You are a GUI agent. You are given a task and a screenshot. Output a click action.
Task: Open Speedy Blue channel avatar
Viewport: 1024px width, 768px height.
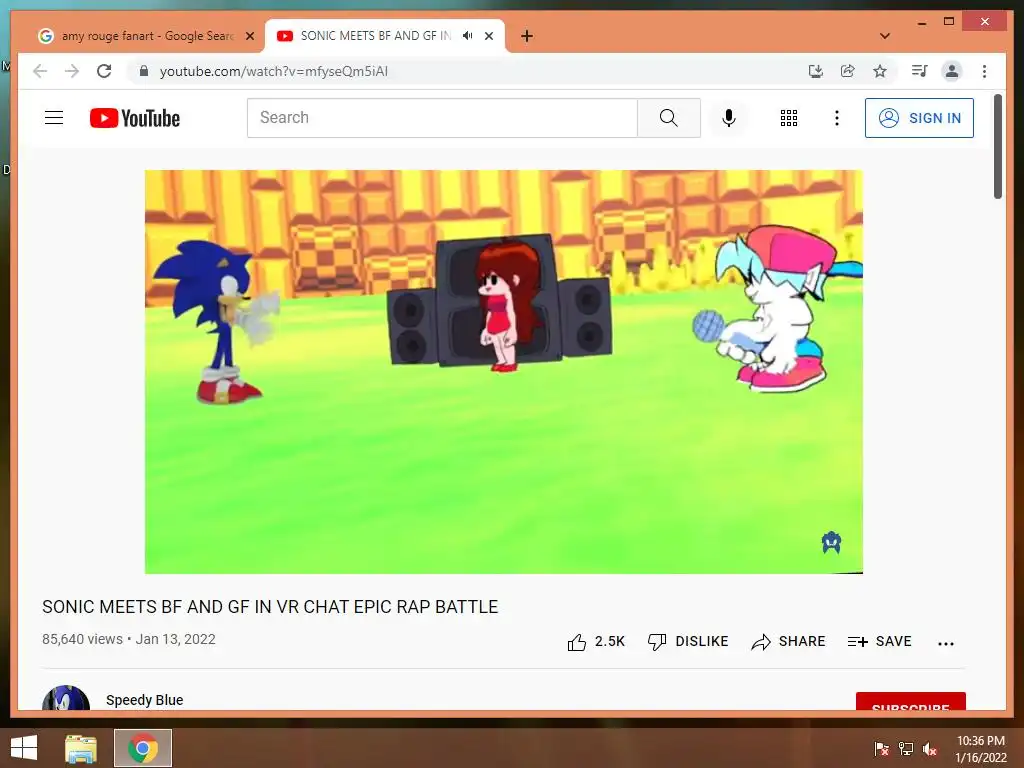tap(66, 699)
